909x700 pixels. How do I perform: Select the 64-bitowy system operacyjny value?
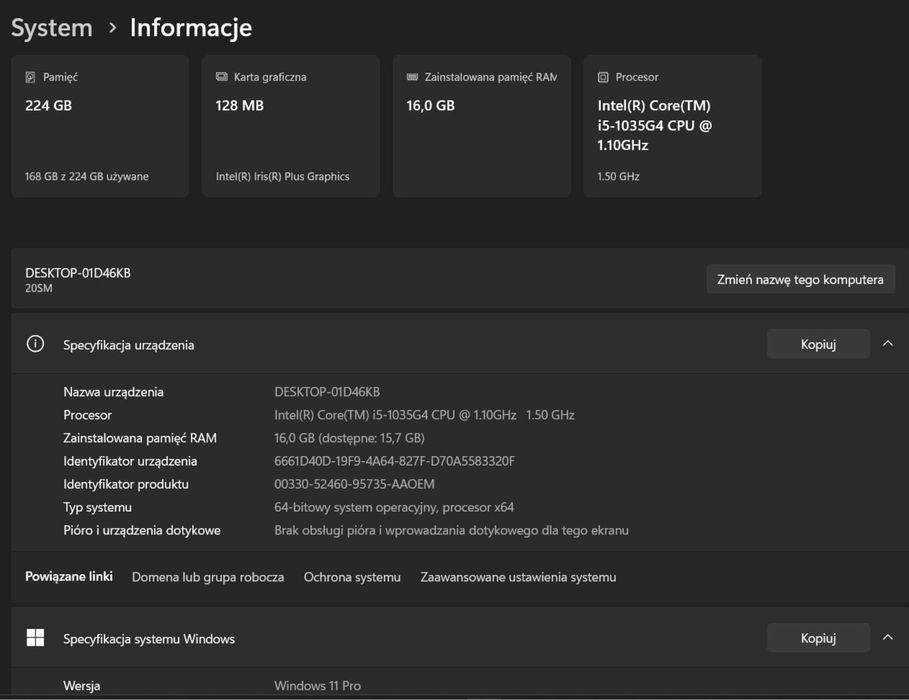[394, 507]
